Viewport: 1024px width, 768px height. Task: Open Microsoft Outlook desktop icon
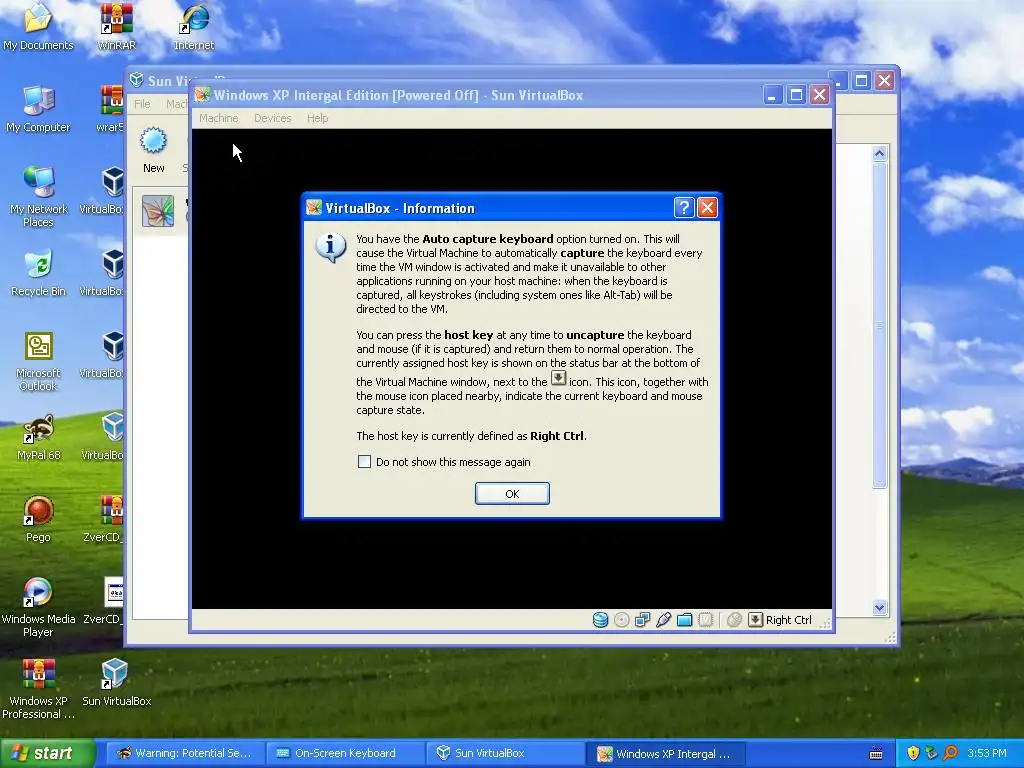point(38,361)
